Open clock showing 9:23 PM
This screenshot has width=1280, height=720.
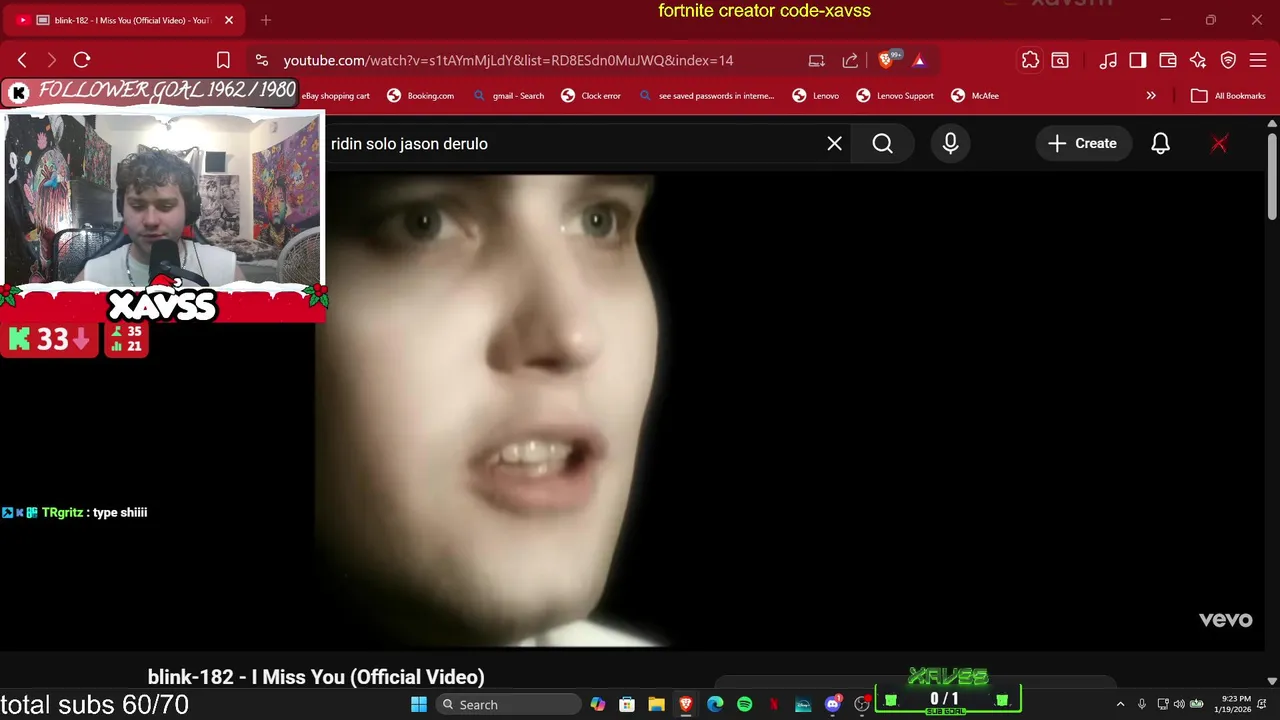[x=1233, y=705]
